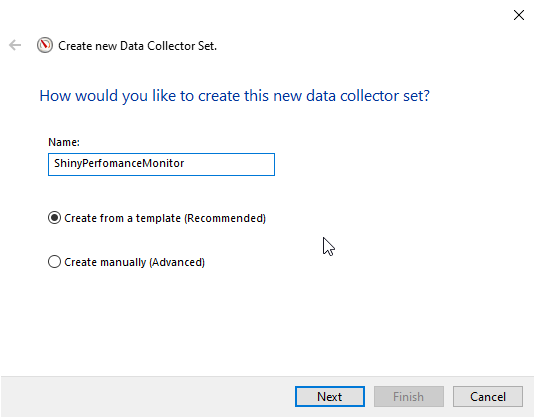Click the 'Create new Data Collector Set.' title
This screenshot has height=418, width=535.
tap(138, 46)
